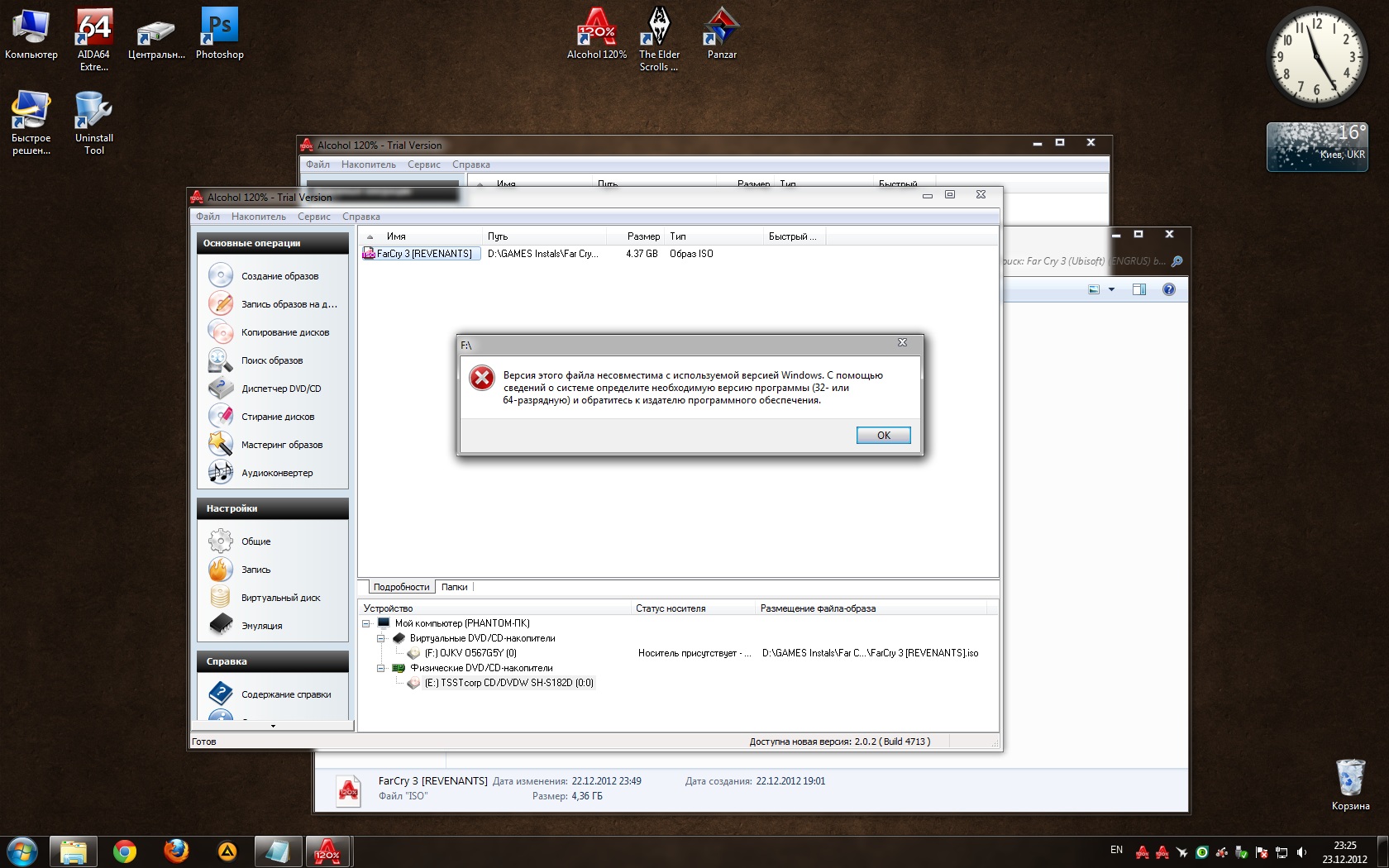Open Explorer view options dropdown arrow

click(x=1111, y=289)
